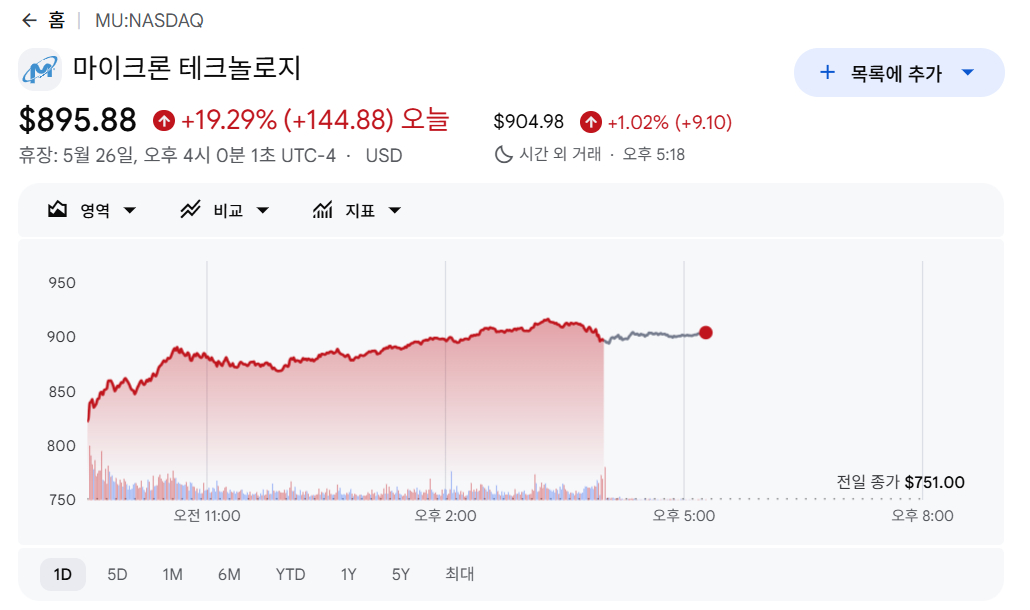The image size is (1030, 610).
Task: Select the YTD range tab
Action: [x=290, y=575]
